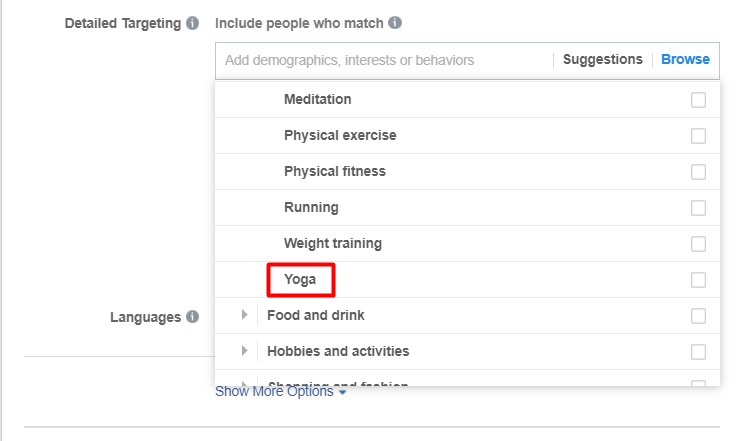
Task: Switch to the Suggestions tab
Action: click(603, 59)
